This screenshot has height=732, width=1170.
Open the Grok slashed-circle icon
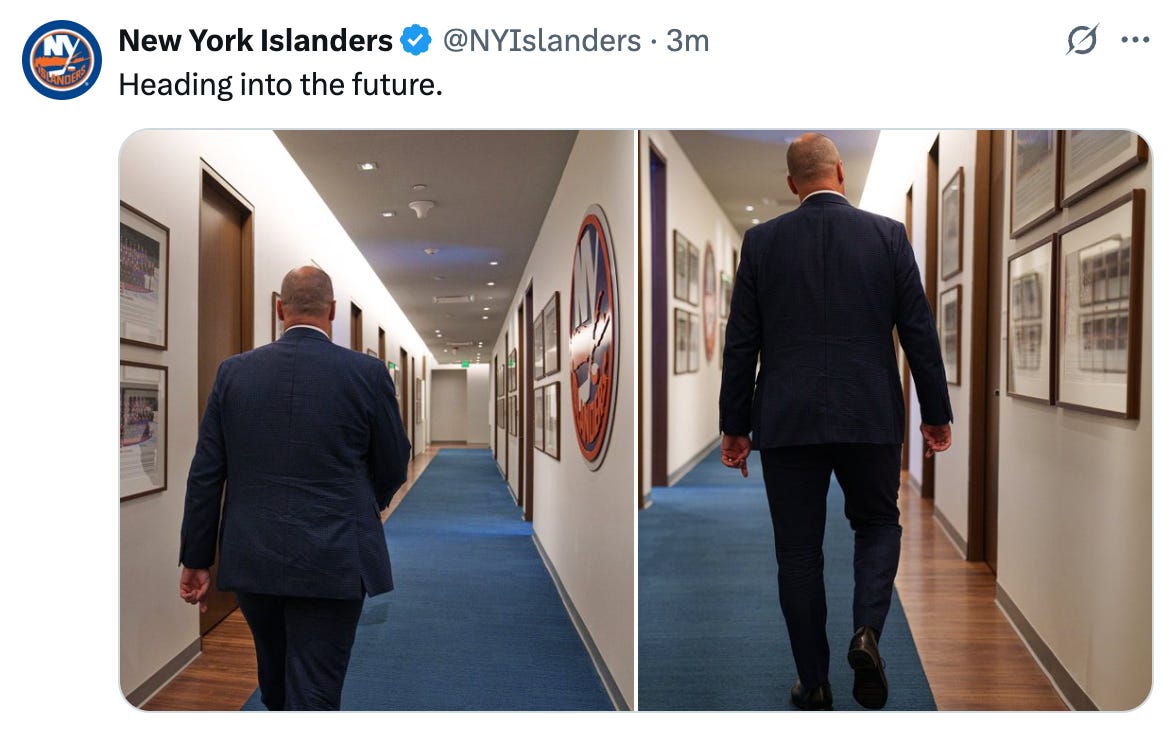[x=1081, y=40]
